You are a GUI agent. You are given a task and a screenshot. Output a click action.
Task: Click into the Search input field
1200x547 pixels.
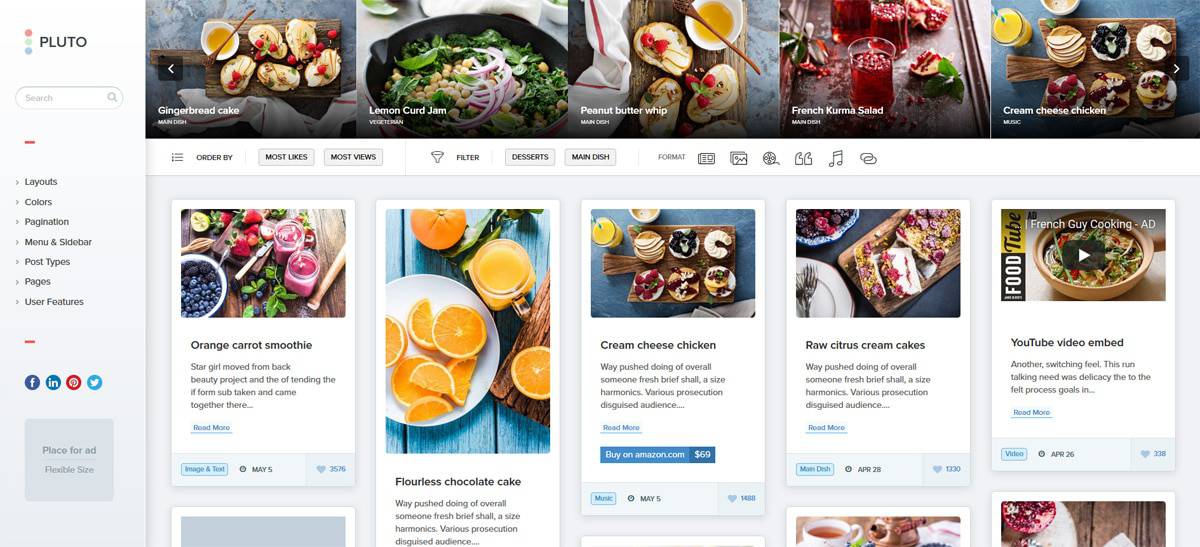69,98
